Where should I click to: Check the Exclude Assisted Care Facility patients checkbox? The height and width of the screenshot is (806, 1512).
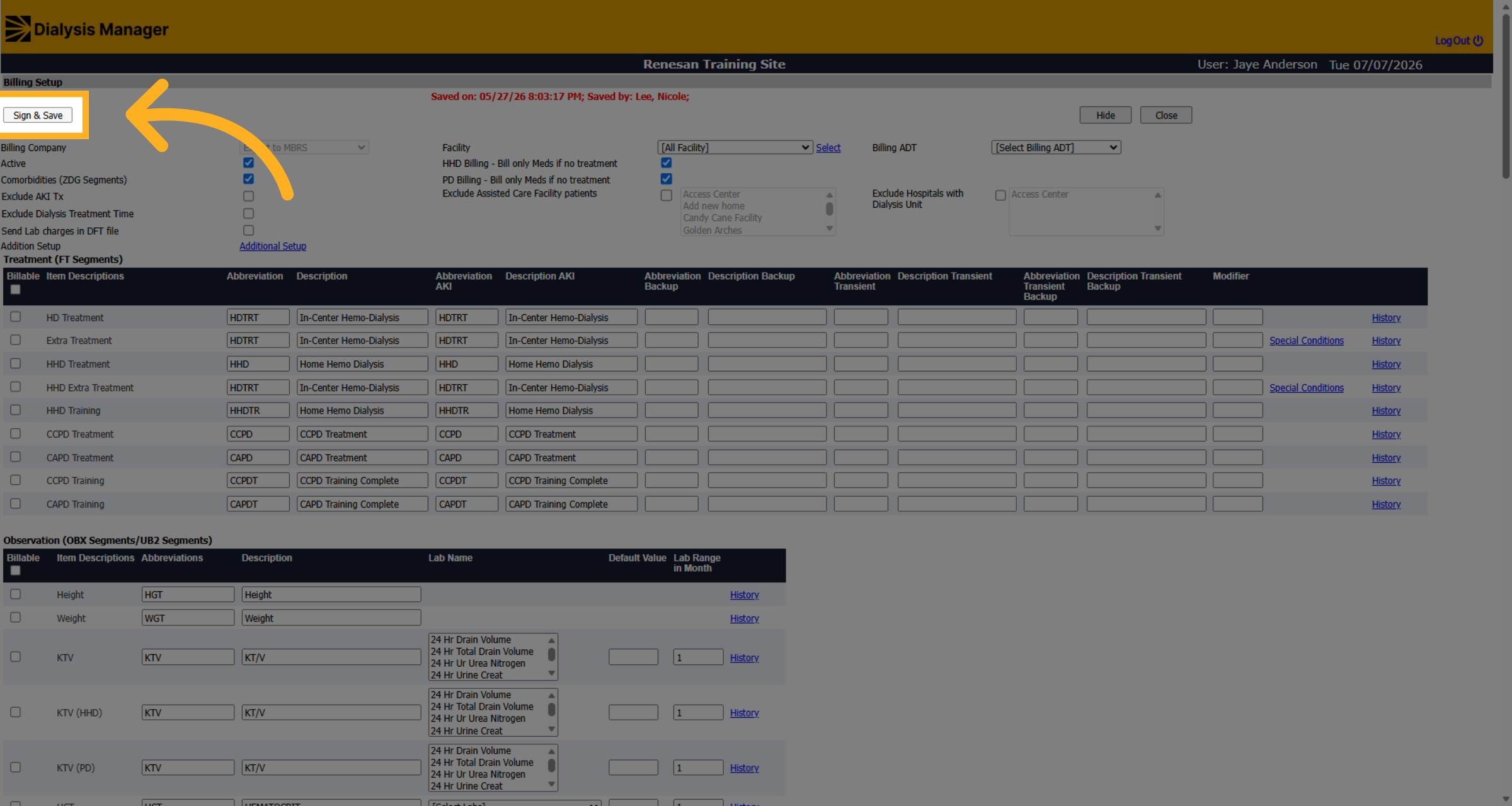(x=666, y=195)
